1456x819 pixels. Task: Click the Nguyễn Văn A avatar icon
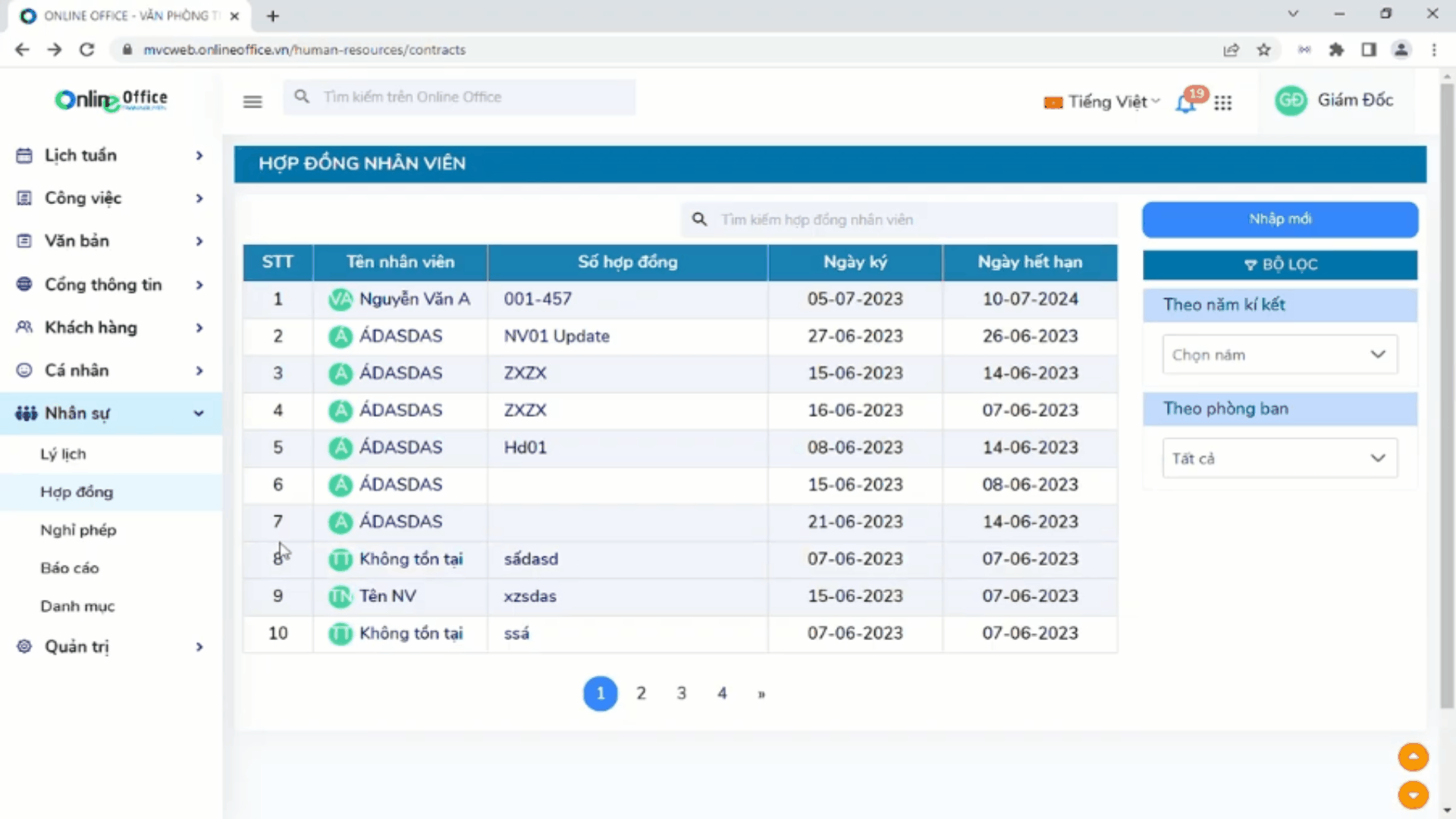[x=340, y=300]
